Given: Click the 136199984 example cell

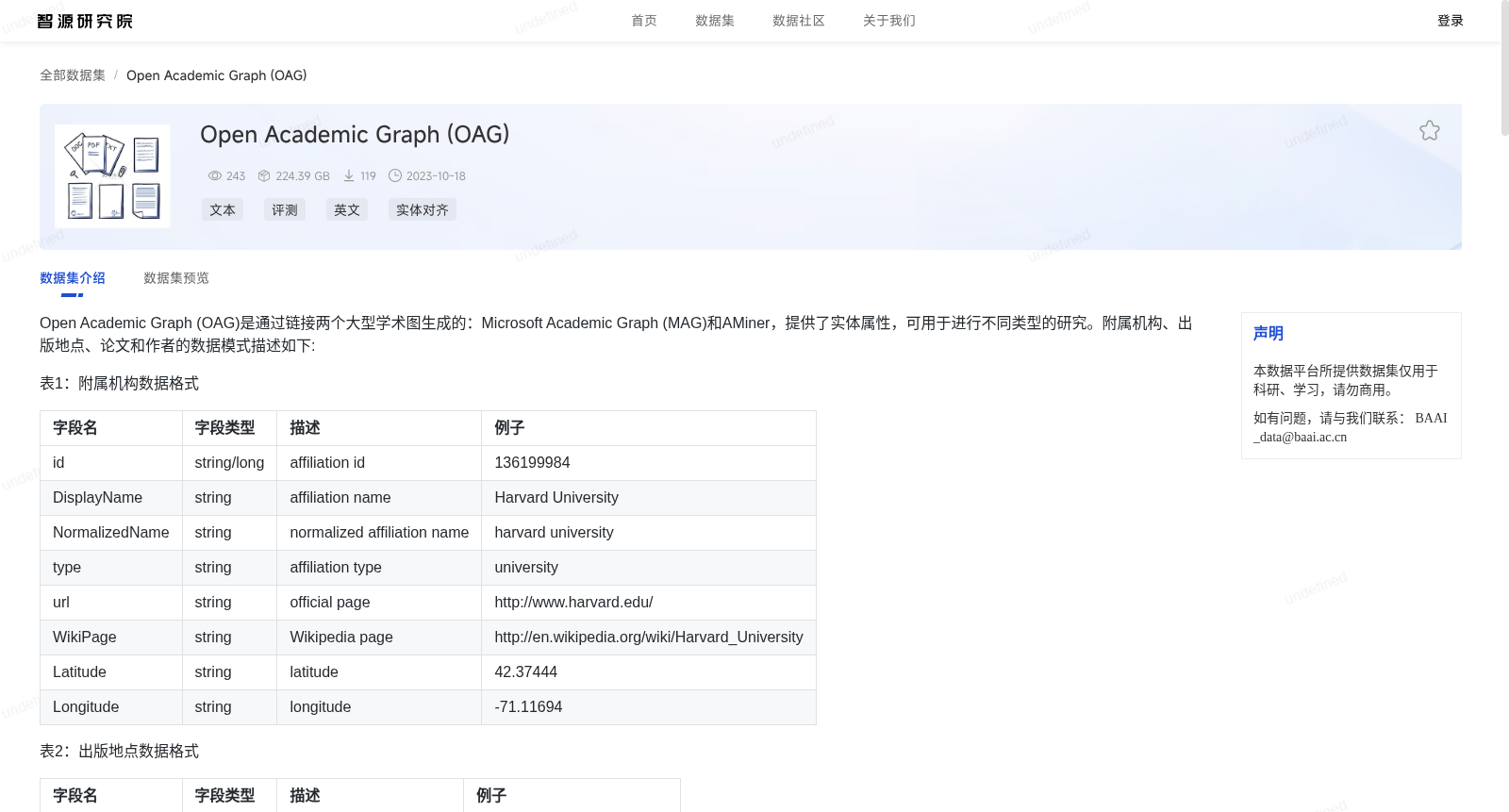Looking at the screenshot, I should pos(649,463).
